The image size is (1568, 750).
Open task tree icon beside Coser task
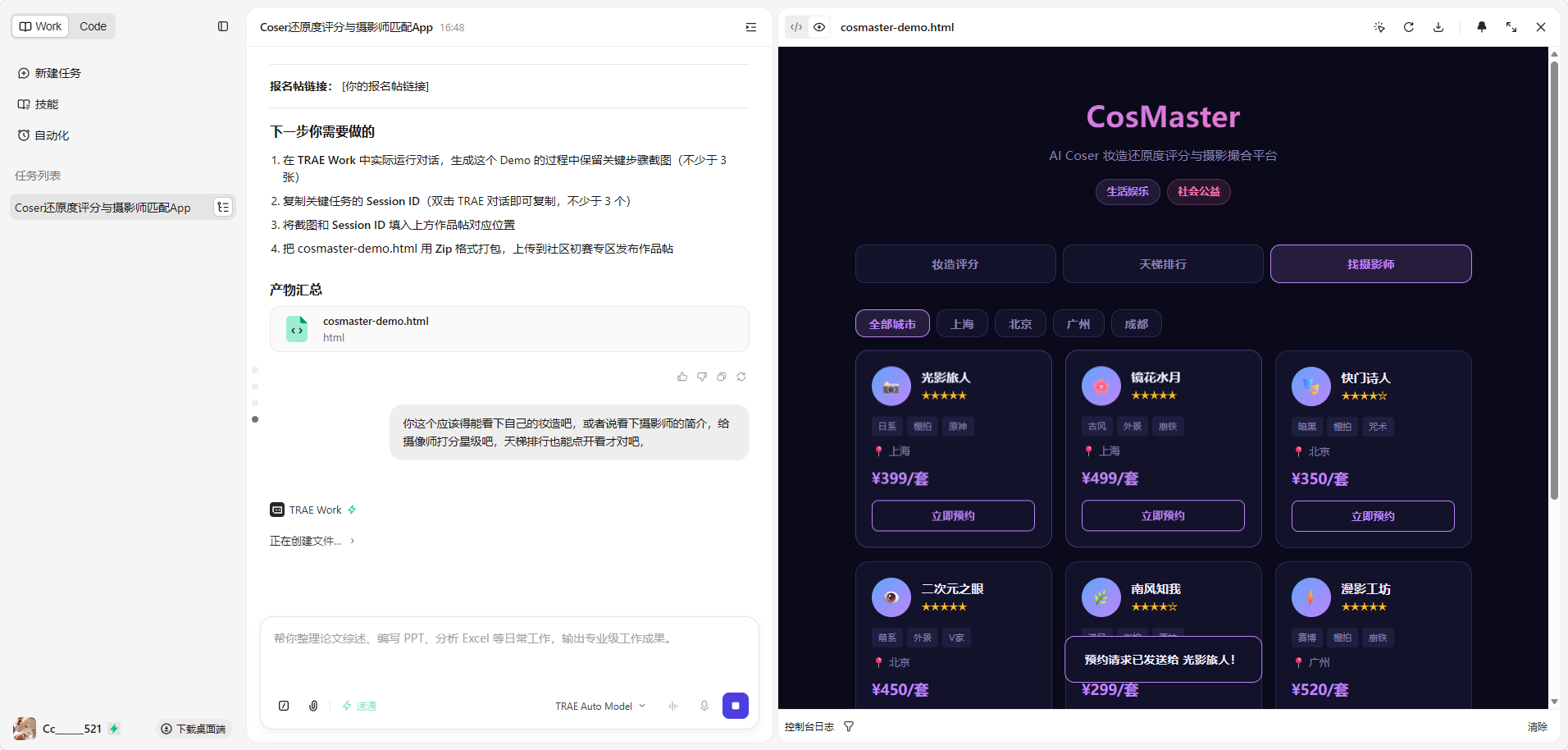click(223, 207)
